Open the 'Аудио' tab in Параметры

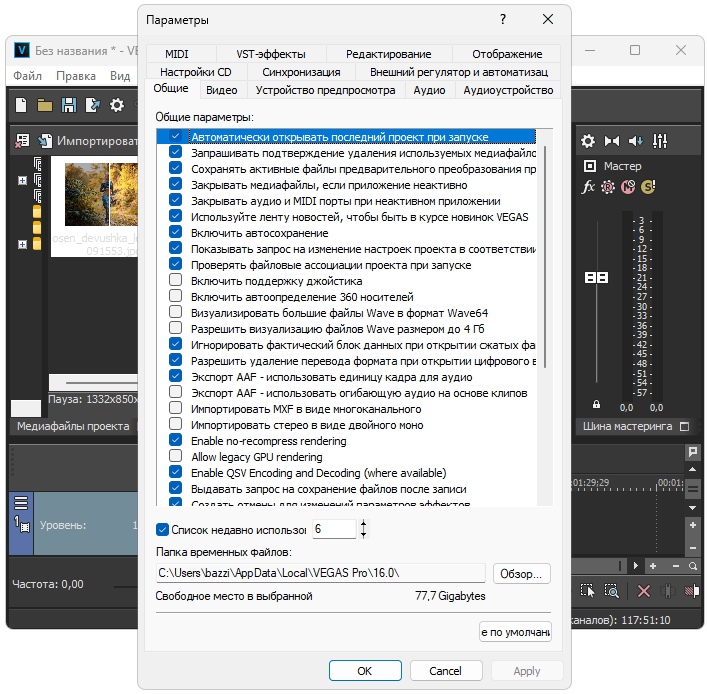pyautogui.click(x=429, y=90)
